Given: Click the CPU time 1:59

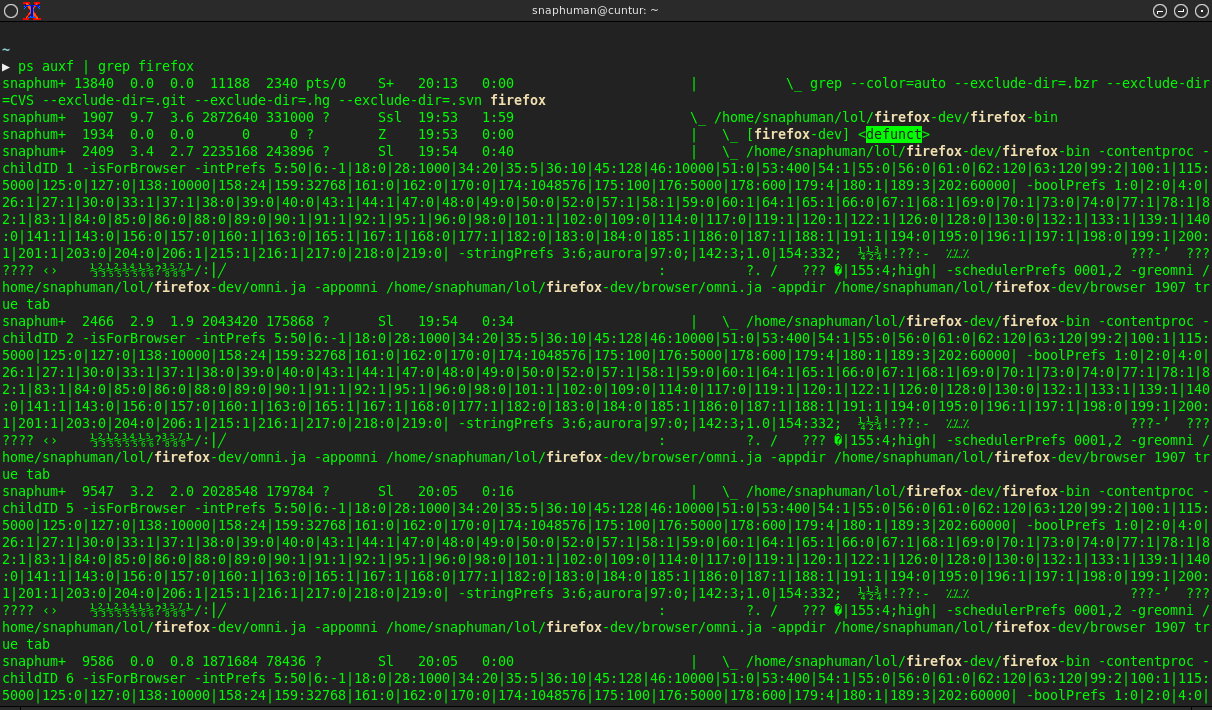Looking at the screenshot, I should (498, 118).
